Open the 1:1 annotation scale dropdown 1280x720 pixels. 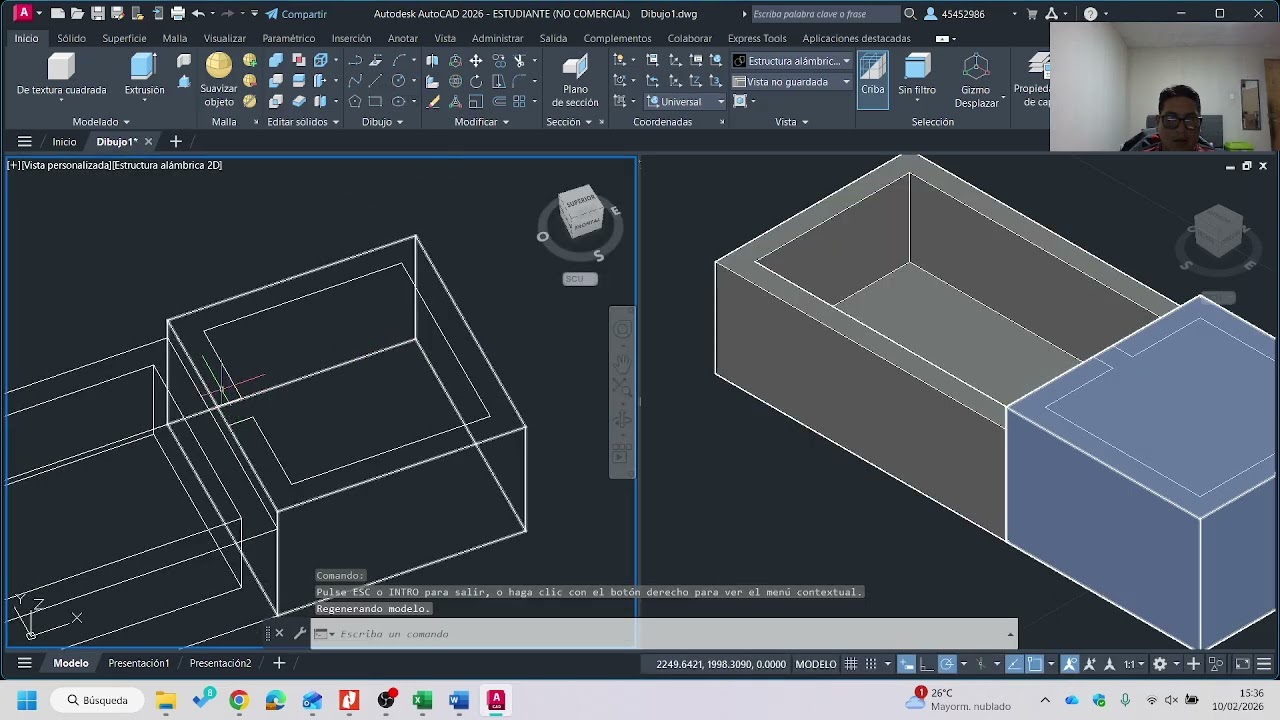1135,663
